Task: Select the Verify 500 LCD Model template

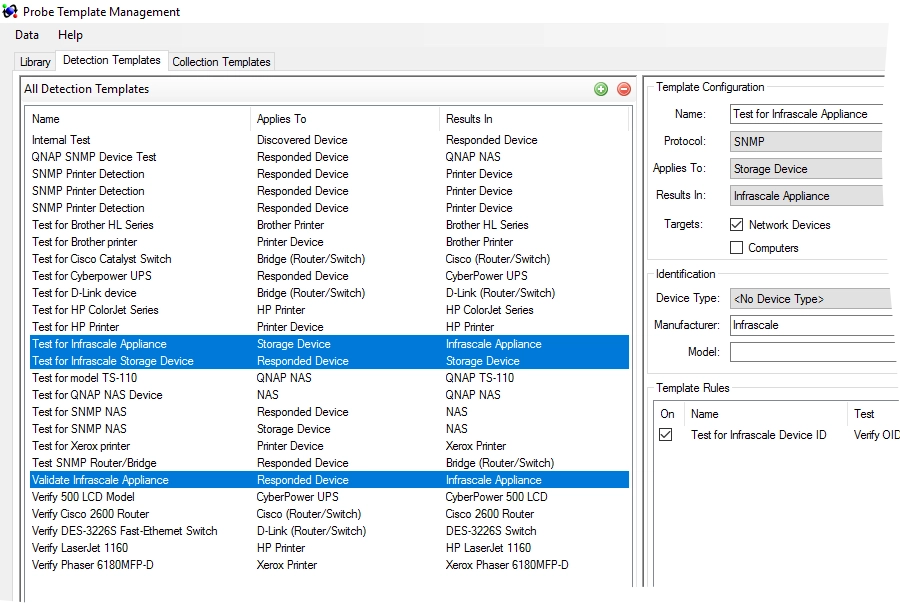Action: point(329,497)
